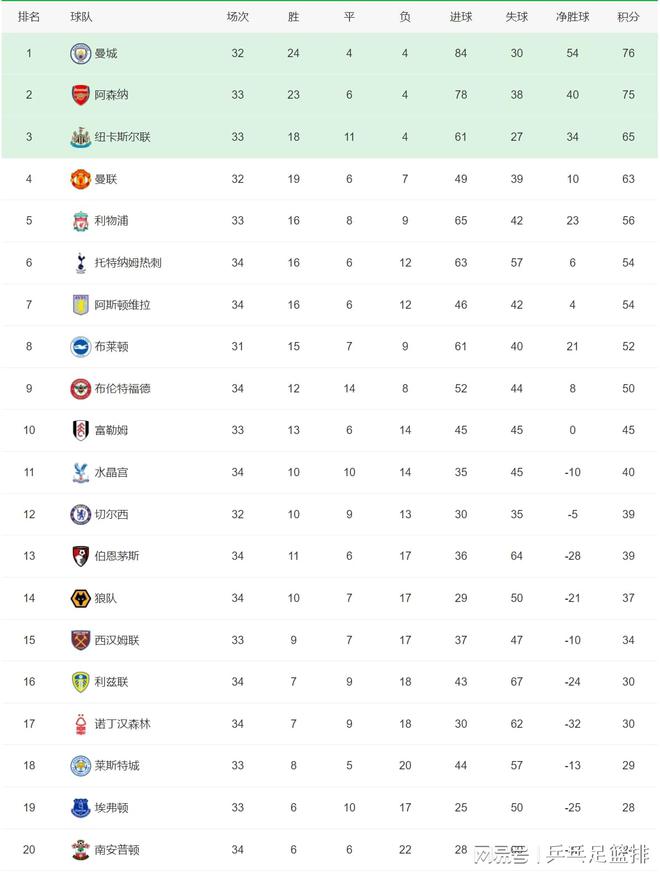This screenshot has width=660, height=873.
Task: Click the 利兹联 team name
Action: point(111,682)
